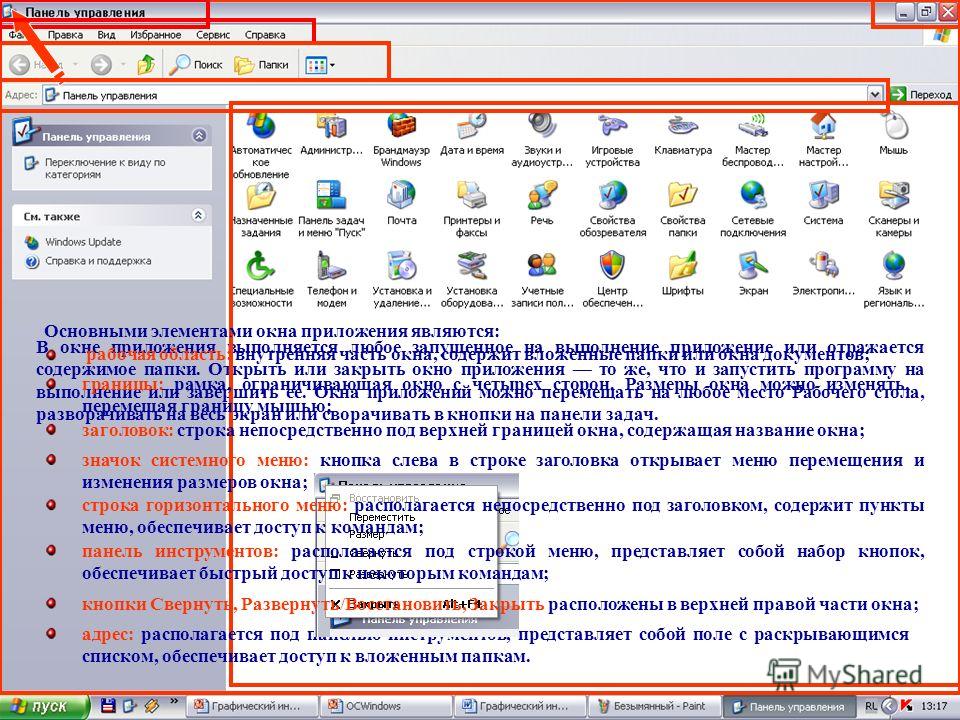Open the Избранное menu
Viewport: 960px width, 720px height.
[x=156, y=35]
